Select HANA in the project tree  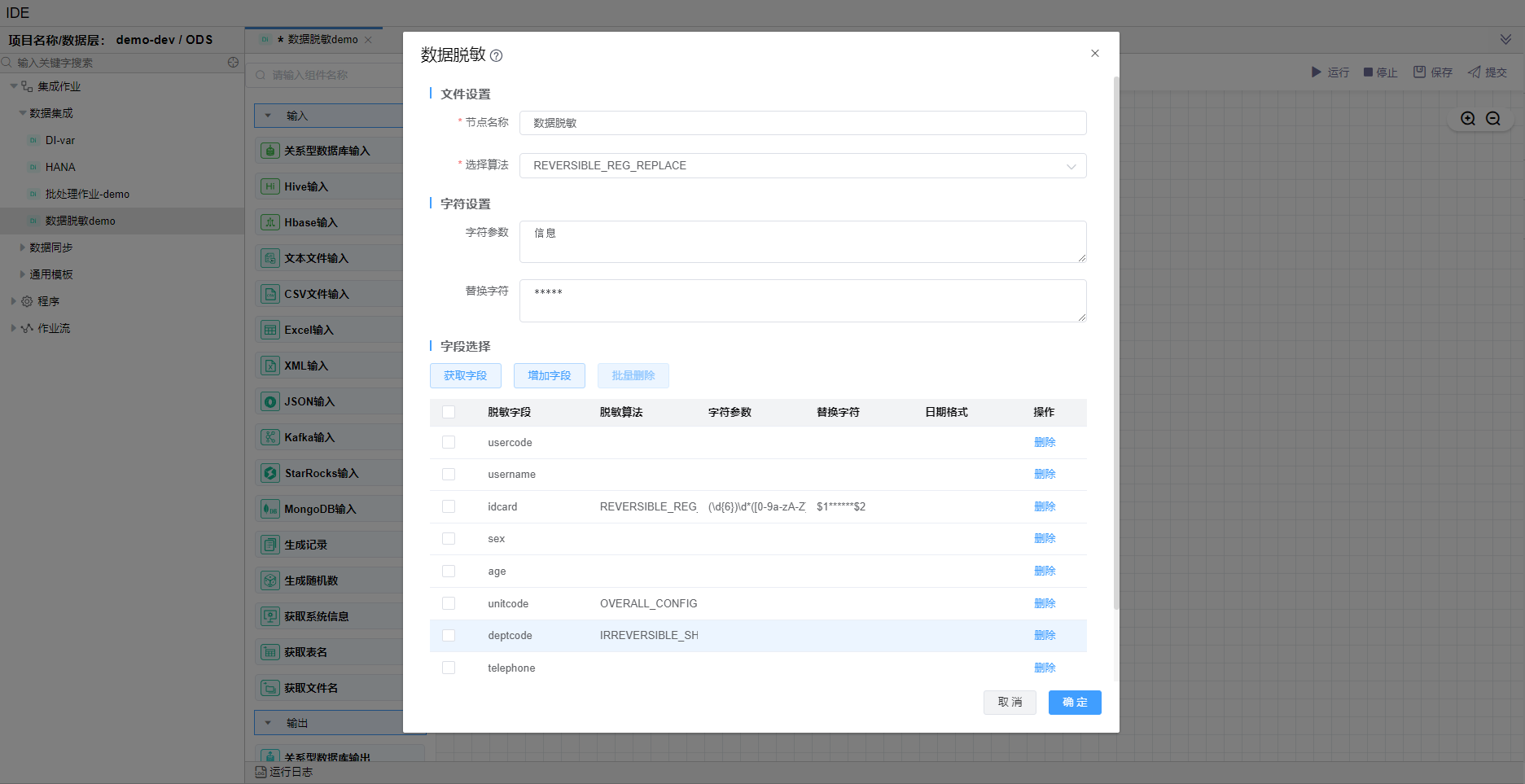pos(60,167)
